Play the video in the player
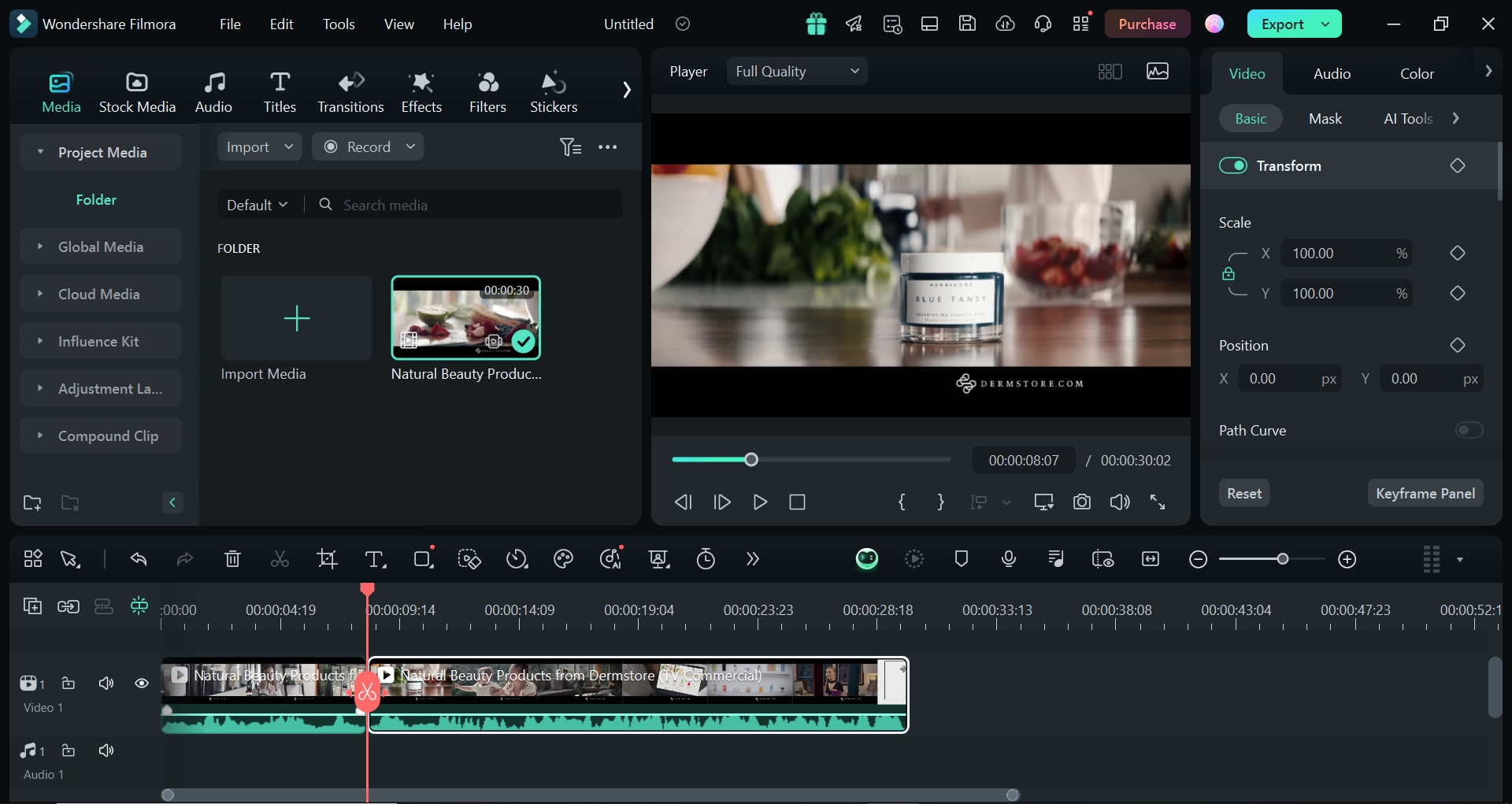 760,502
